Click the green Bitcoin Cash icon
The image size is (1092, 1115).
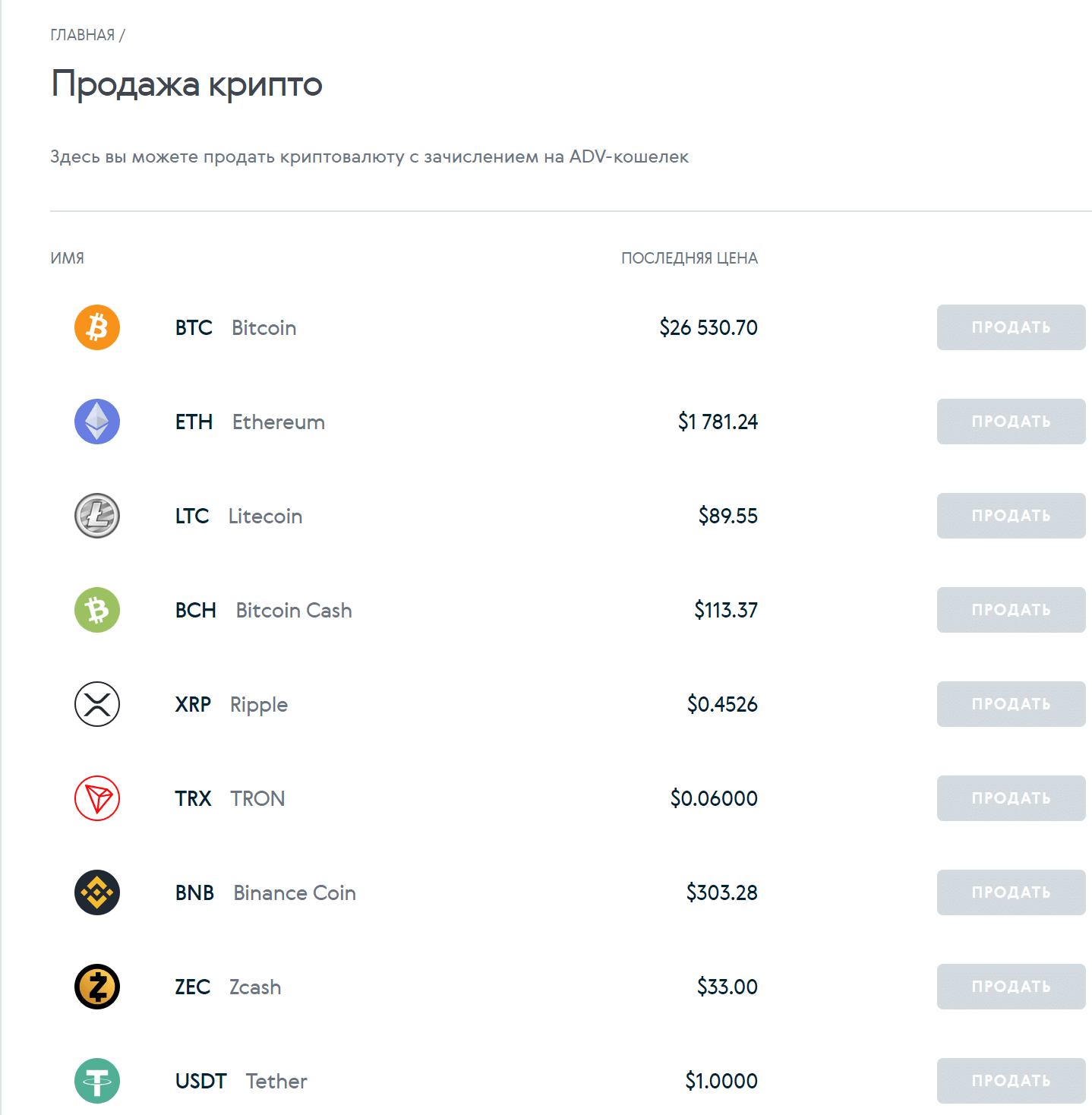click(97, 610)
